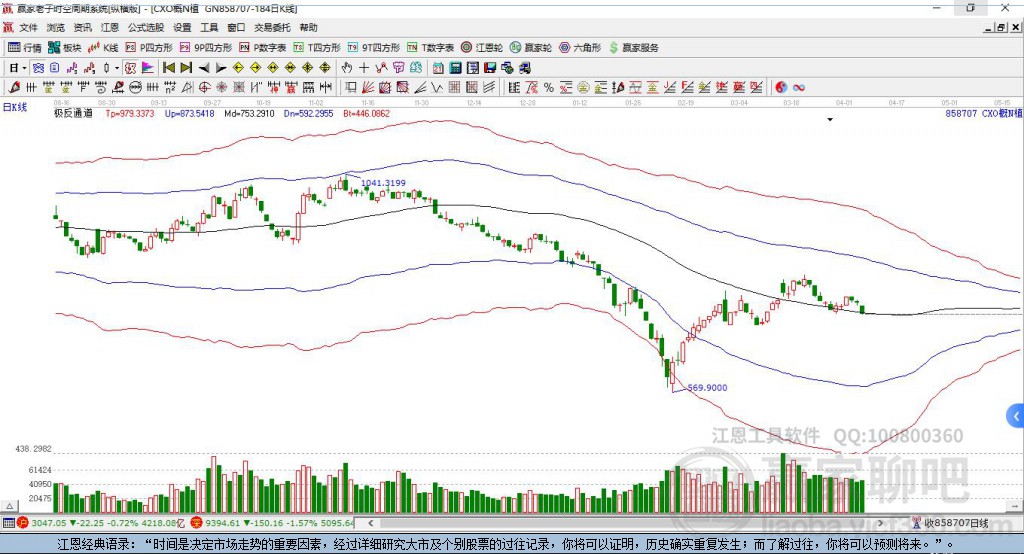This screenshot has height=554, width=1024.
Task: Open 赢家服务 dollar-sign service
Action: point(633,48)
